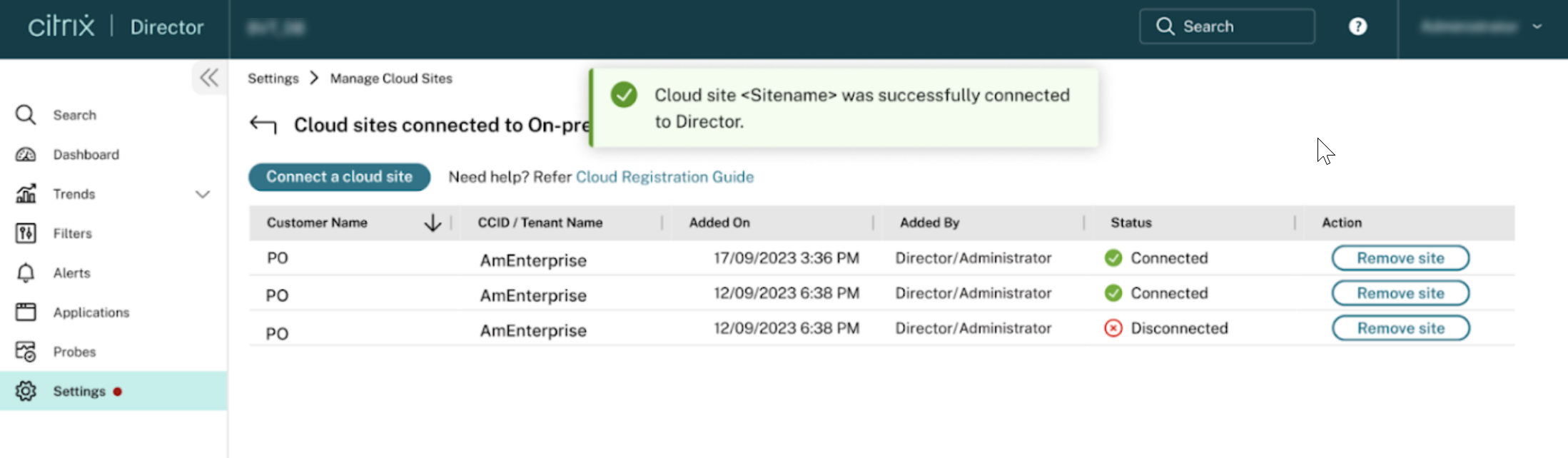Open Probes icon in sidebar
Screen dimensions: 1568x458
(x=26, y=352)
